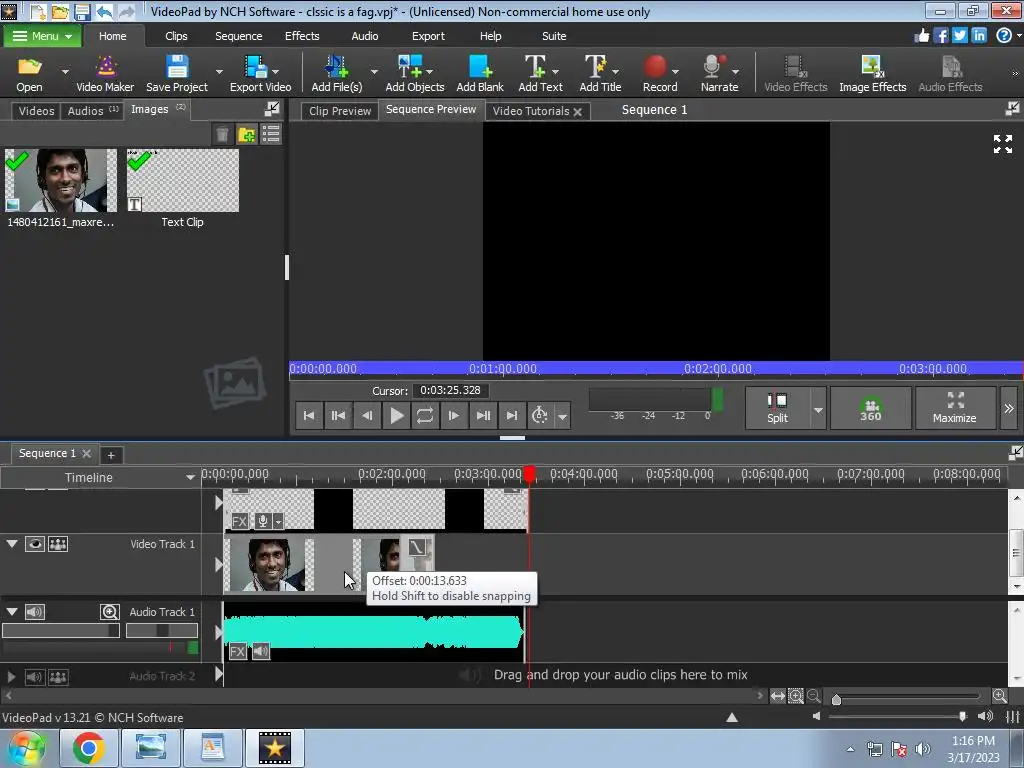Image resolution: width=1024 pixels, height=768 pixels.
Task: Click the Twitter share icon
Action: pyautogui.click(x=959, y=35)
